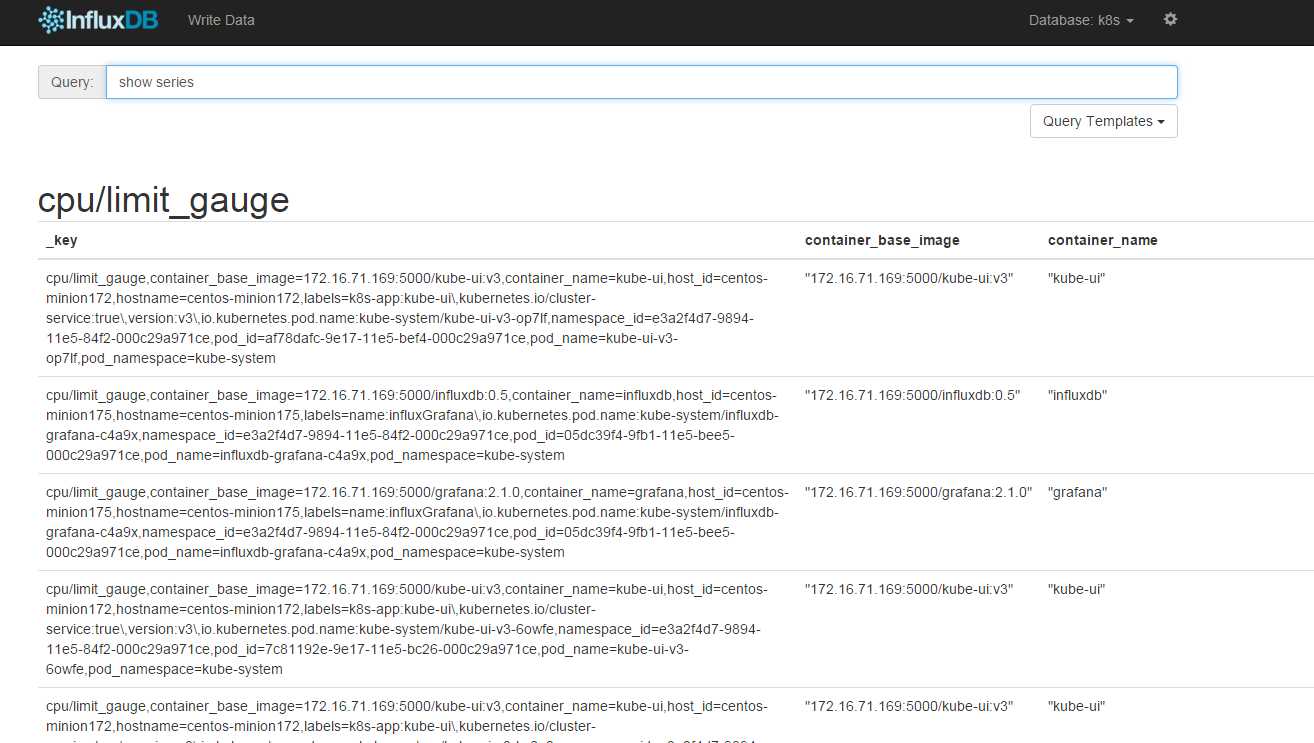Screen dimensions: 1314x743
Task: Focus the query input containing 'show series'
Action: point(641,82)
